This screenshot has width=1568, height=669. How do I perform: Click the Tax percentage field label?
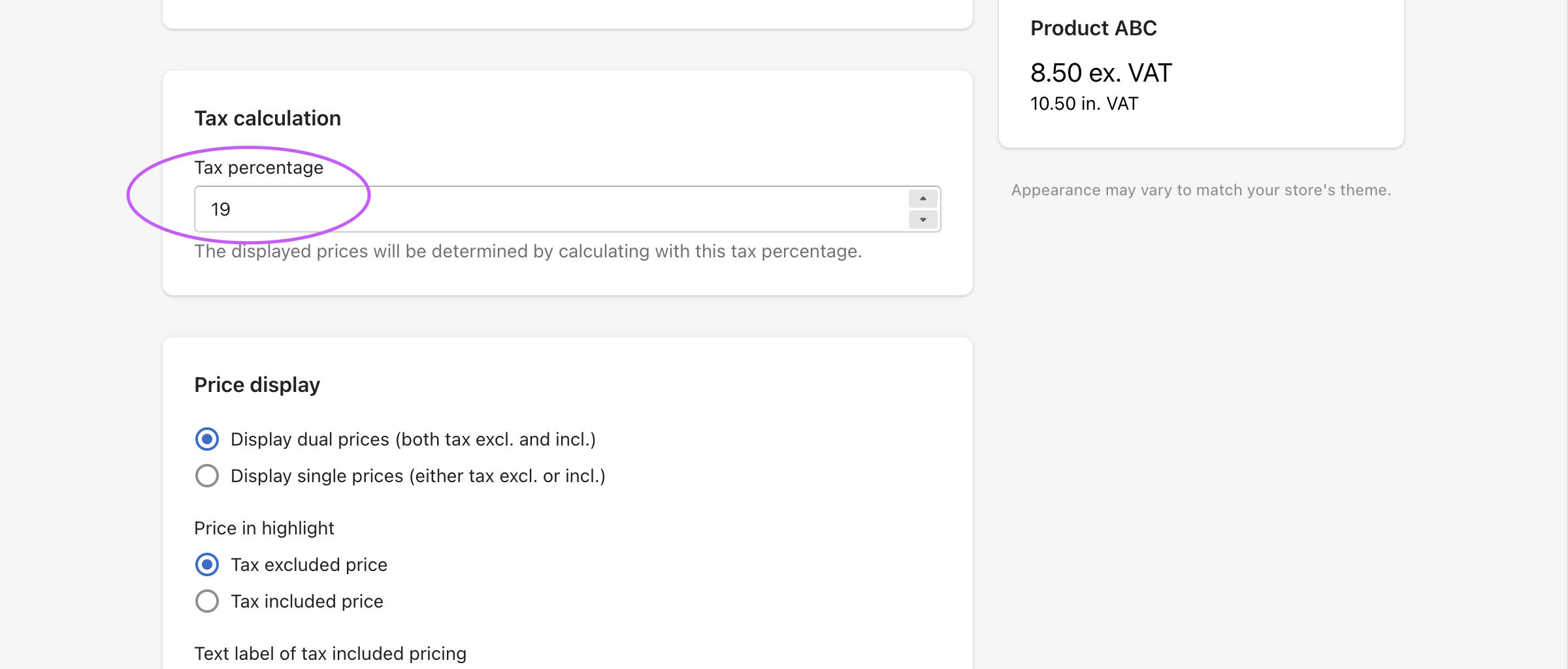(259, 168)
